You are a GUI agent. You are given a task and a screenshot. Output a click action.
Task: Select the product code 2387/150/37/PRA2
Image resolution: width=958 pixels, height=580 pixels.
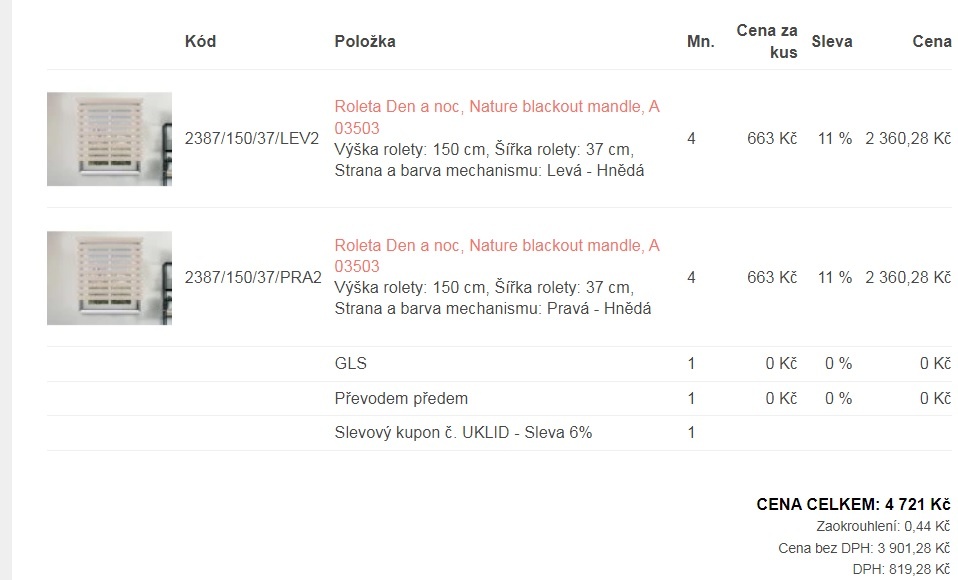[253, 277]
